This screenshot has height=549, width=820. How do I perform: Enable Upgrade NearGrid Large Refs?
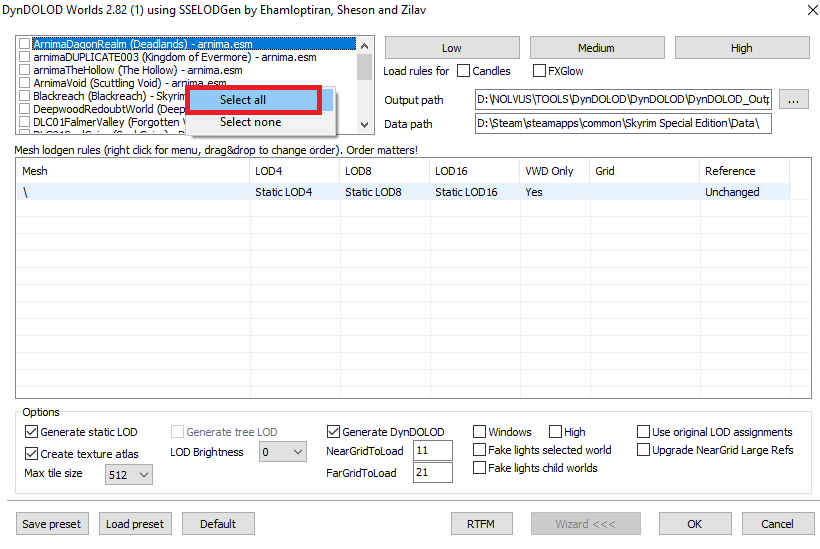point(643,450)
